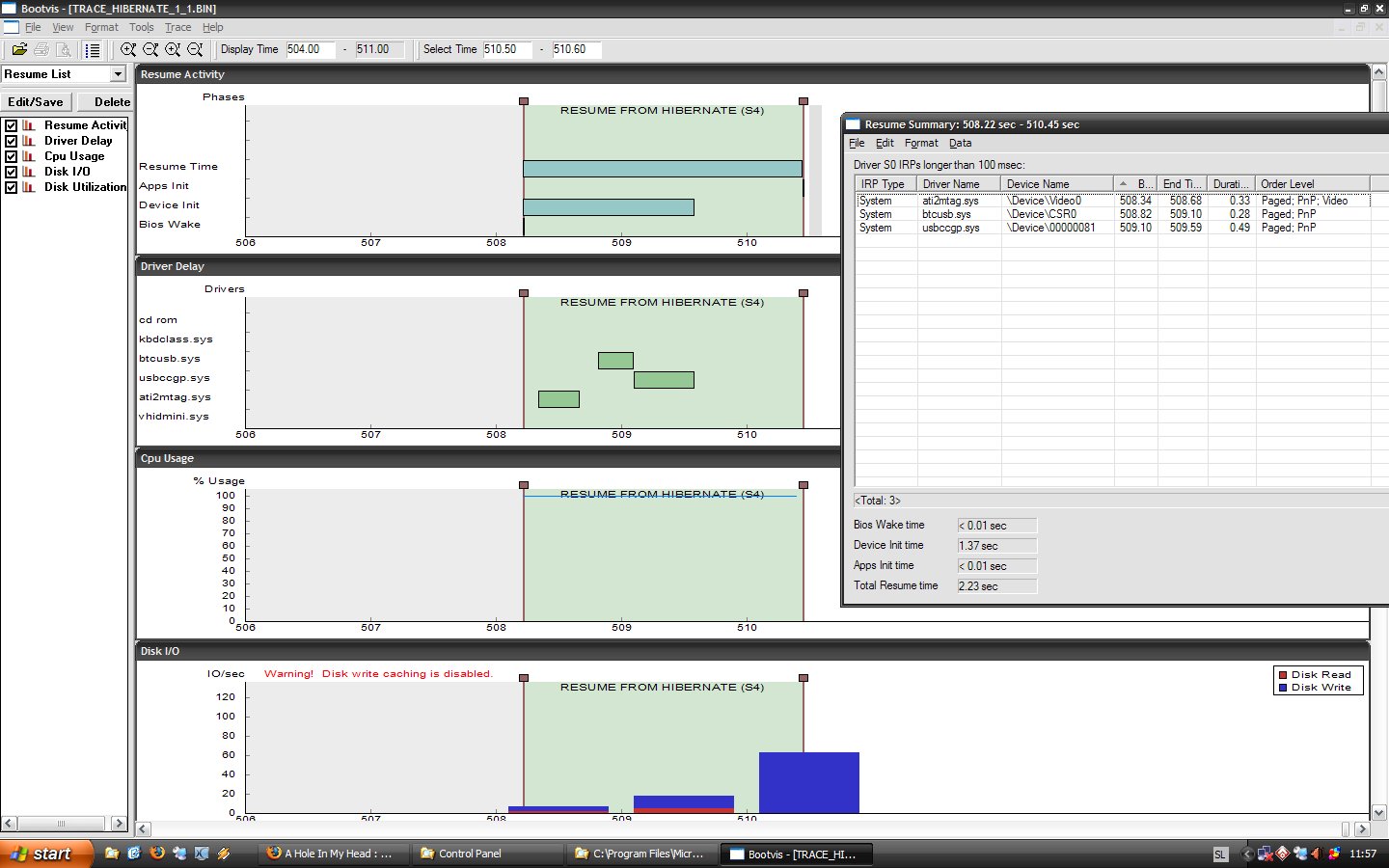Image resolution: width=1389 pixels, height=868 pixels.
Task: Uncheck the Driver Delay checkbox
Action: click(12, 141)
